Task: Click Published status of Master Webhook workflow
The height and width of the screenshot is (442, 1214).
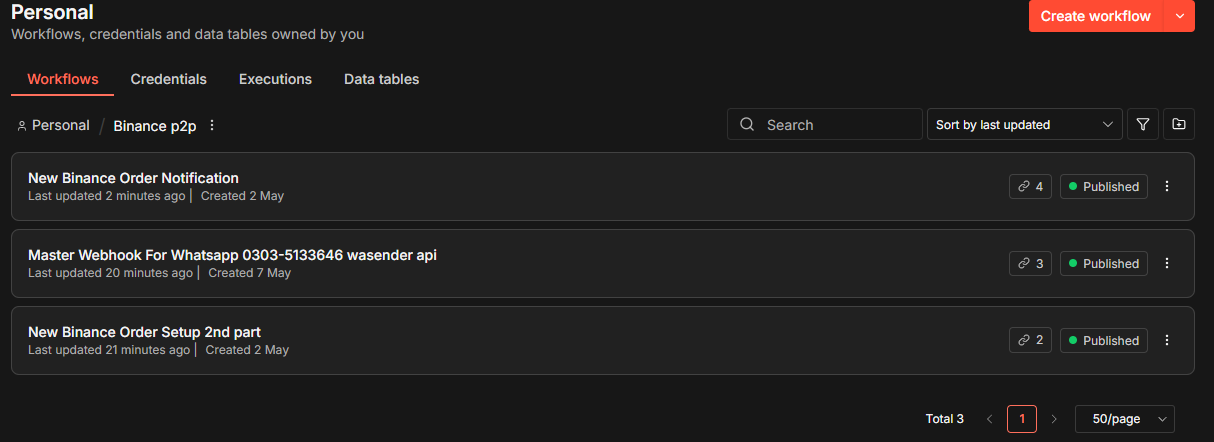Action: click(1104, 263)
